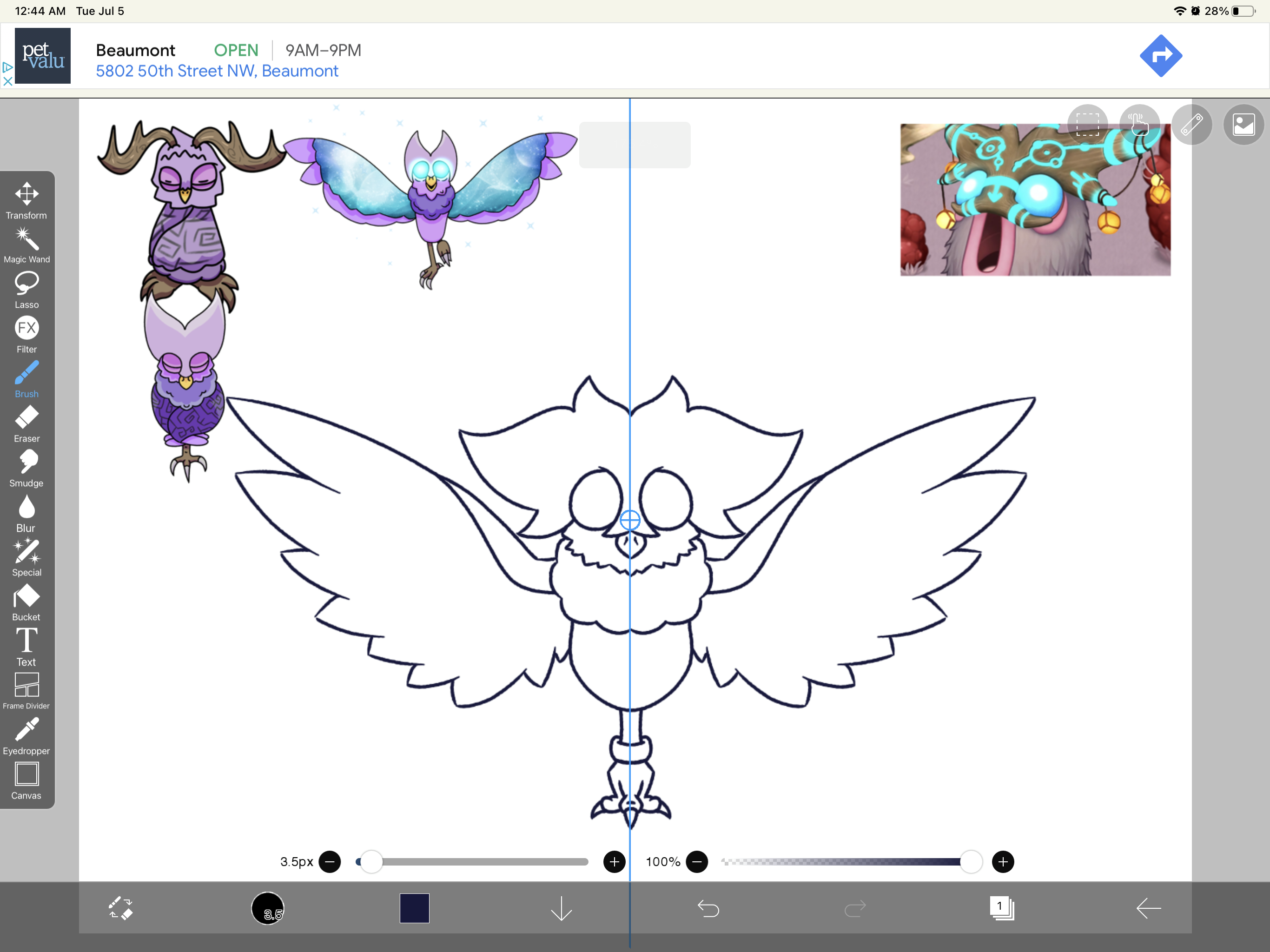Tap the battery indicator in status bar
1270x952 pixels.
(x=1244, y=11)
